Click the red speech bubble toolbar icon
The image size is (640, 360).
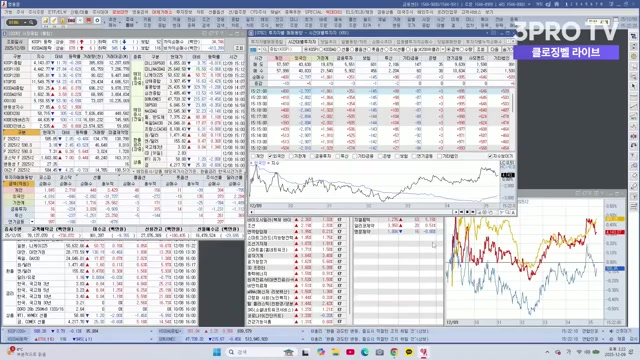[88, 21]
